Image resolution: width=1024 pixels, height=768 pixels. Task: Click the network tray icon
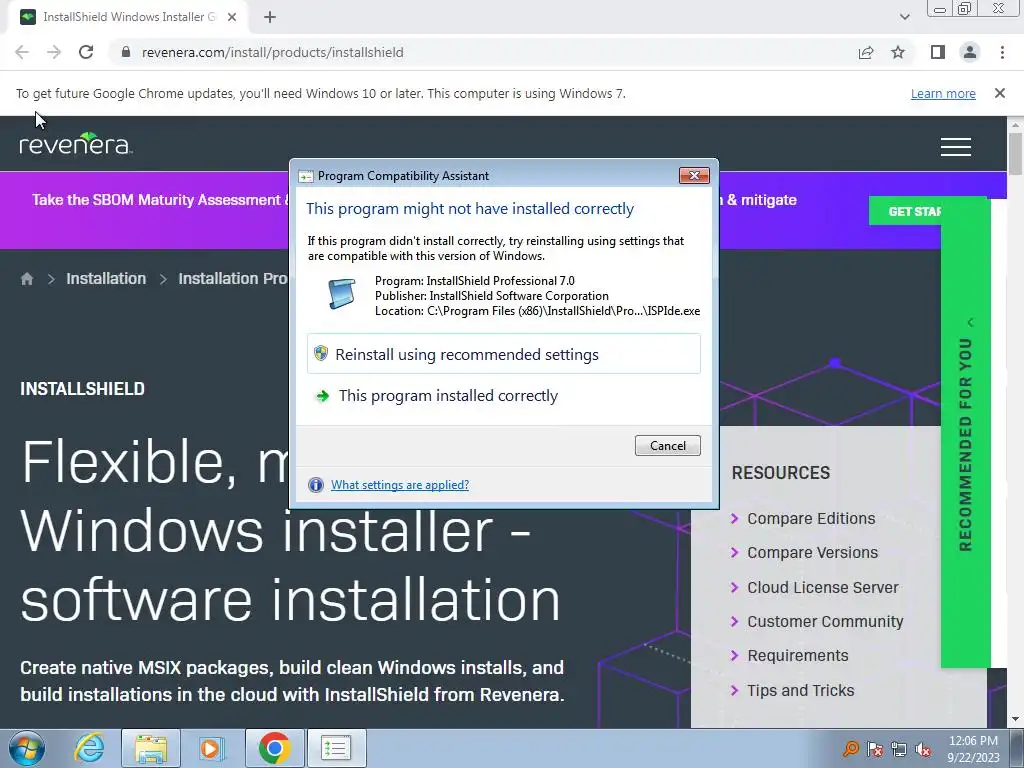(899, 748)
